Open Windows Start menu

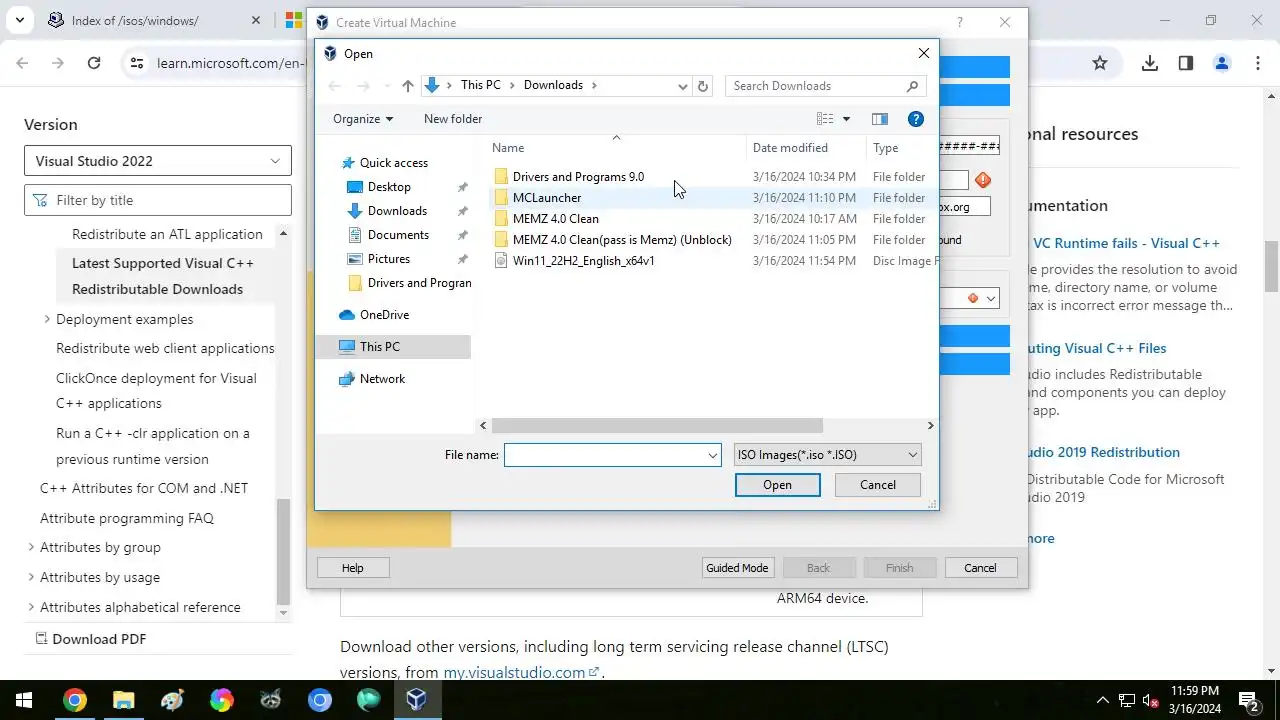(24, 700)
